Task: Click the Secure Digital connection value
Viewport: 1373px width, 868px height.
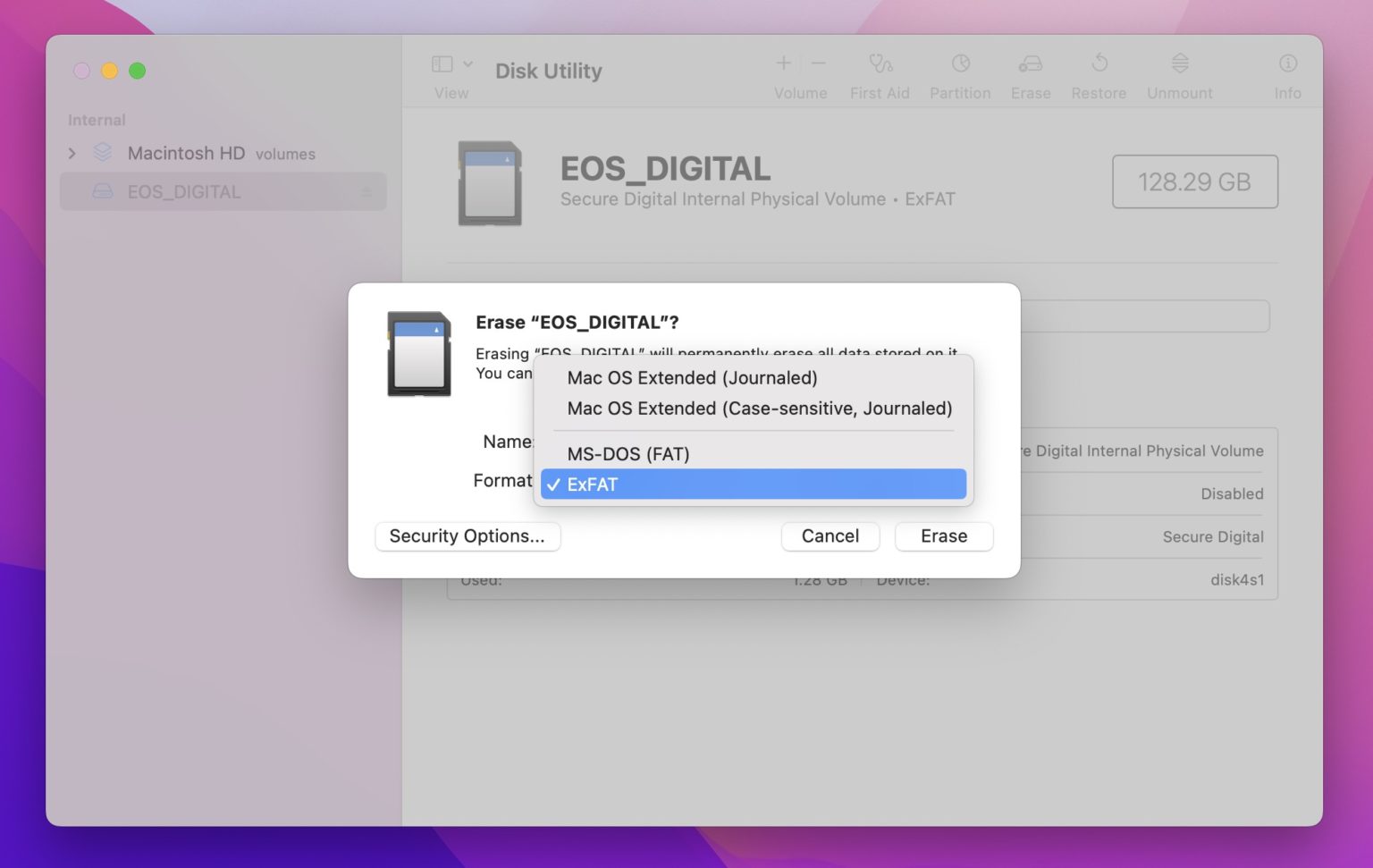Action: click(1213, 536)
